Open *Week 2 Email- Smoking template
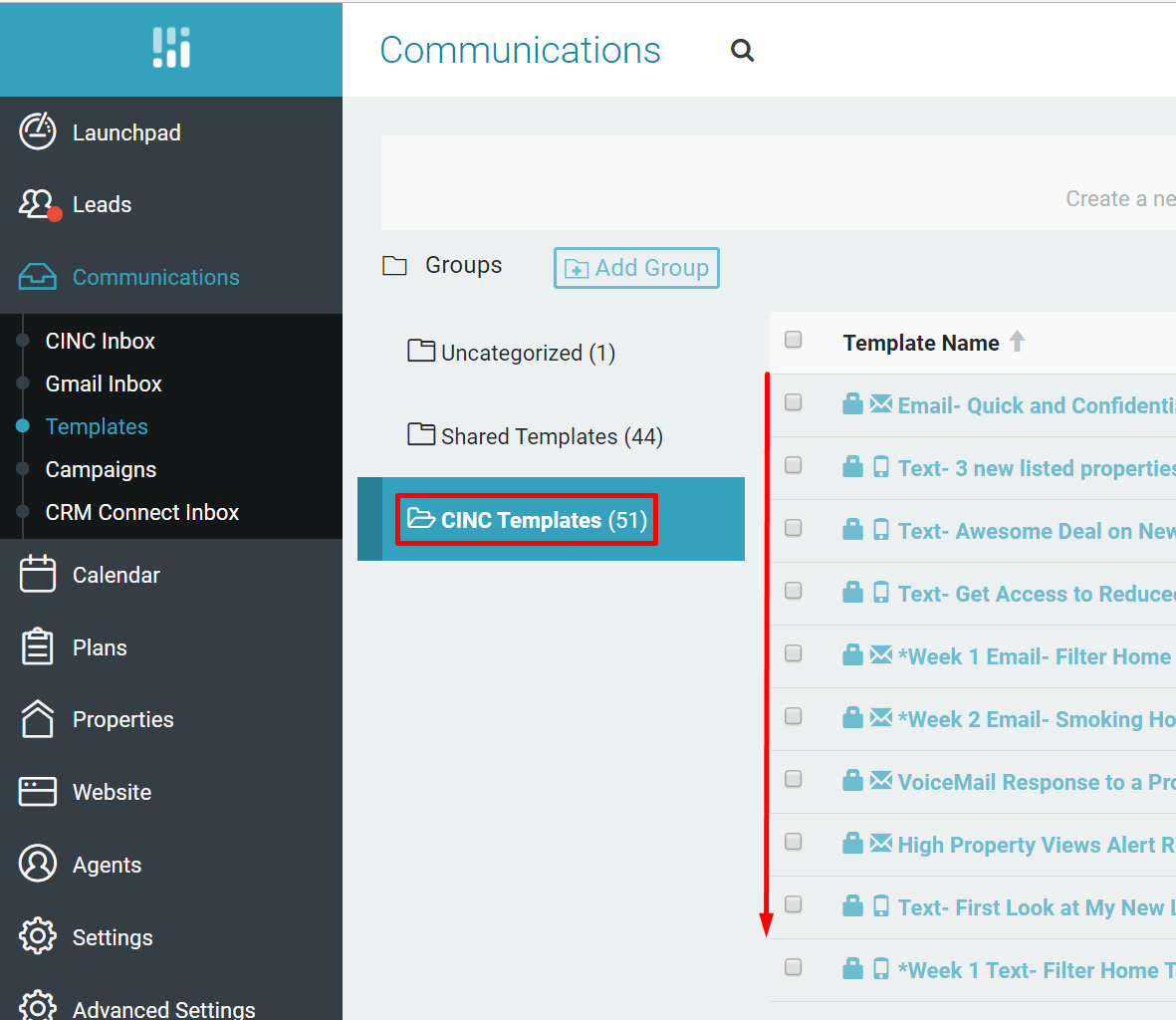Viewport: 1176px width, 1020px height. 1037,720
